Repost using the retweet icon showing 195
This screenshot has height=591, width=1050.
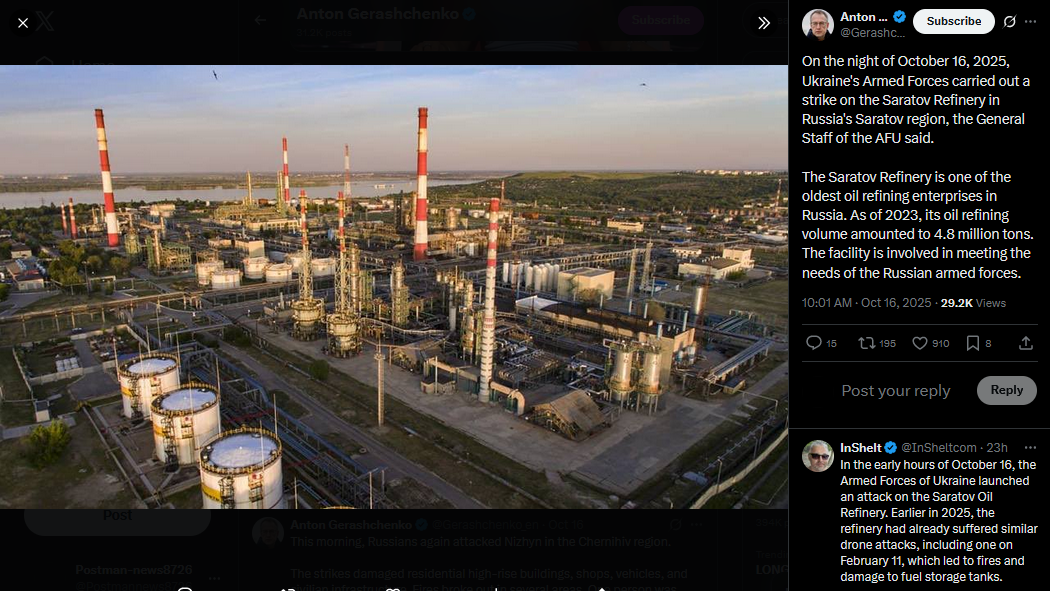click(x=877, y=343)
